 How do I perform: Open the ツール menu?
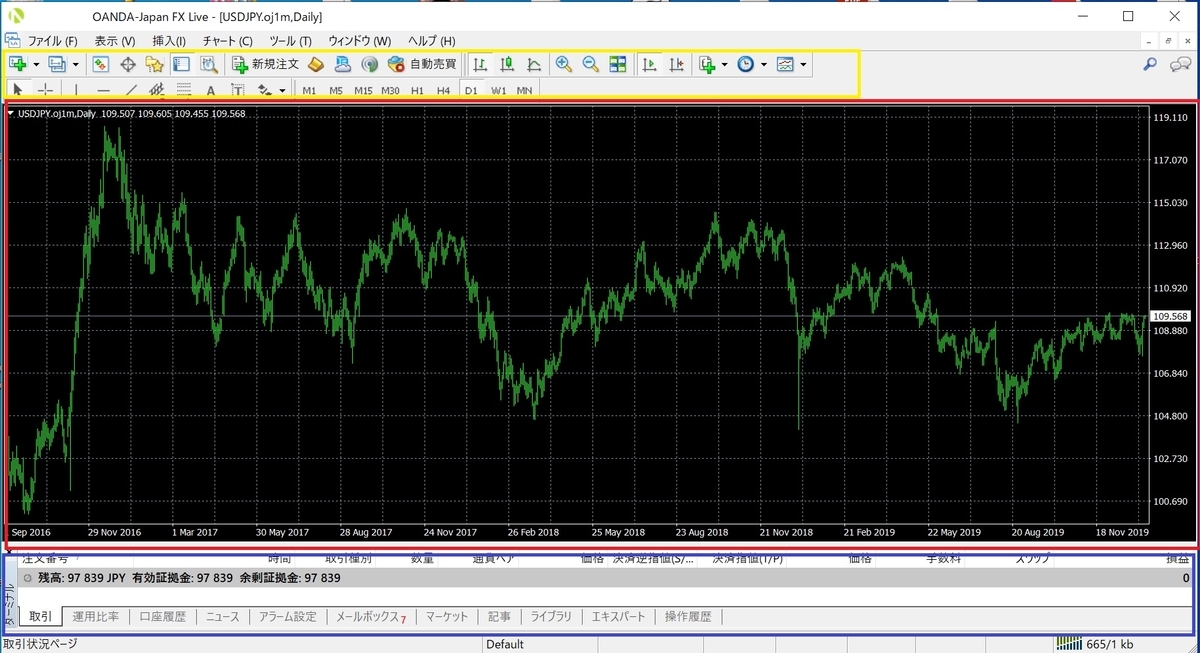tap(290, 41)
